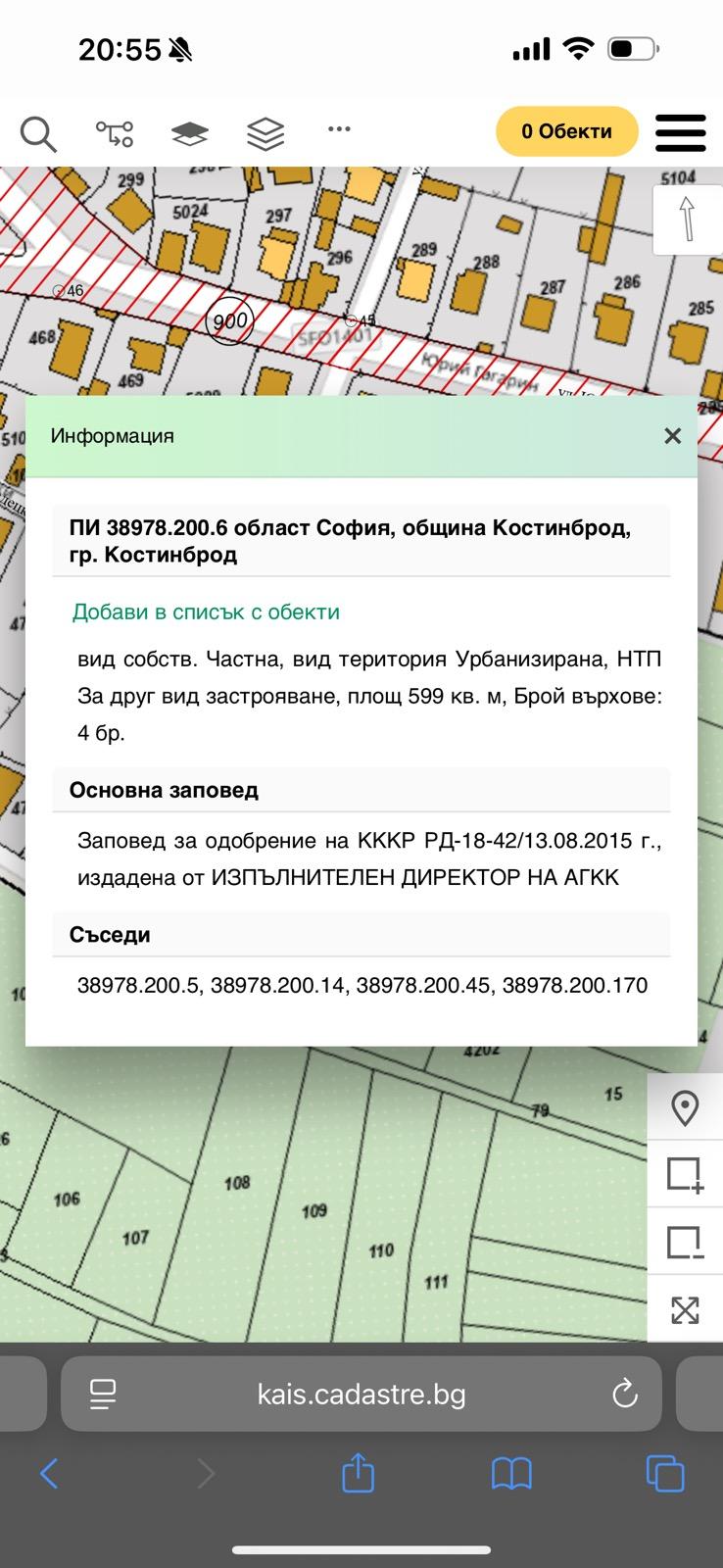The image size is (723, 1568).
Task: Go back in Safari
Action: click(x=49, y=1473)
